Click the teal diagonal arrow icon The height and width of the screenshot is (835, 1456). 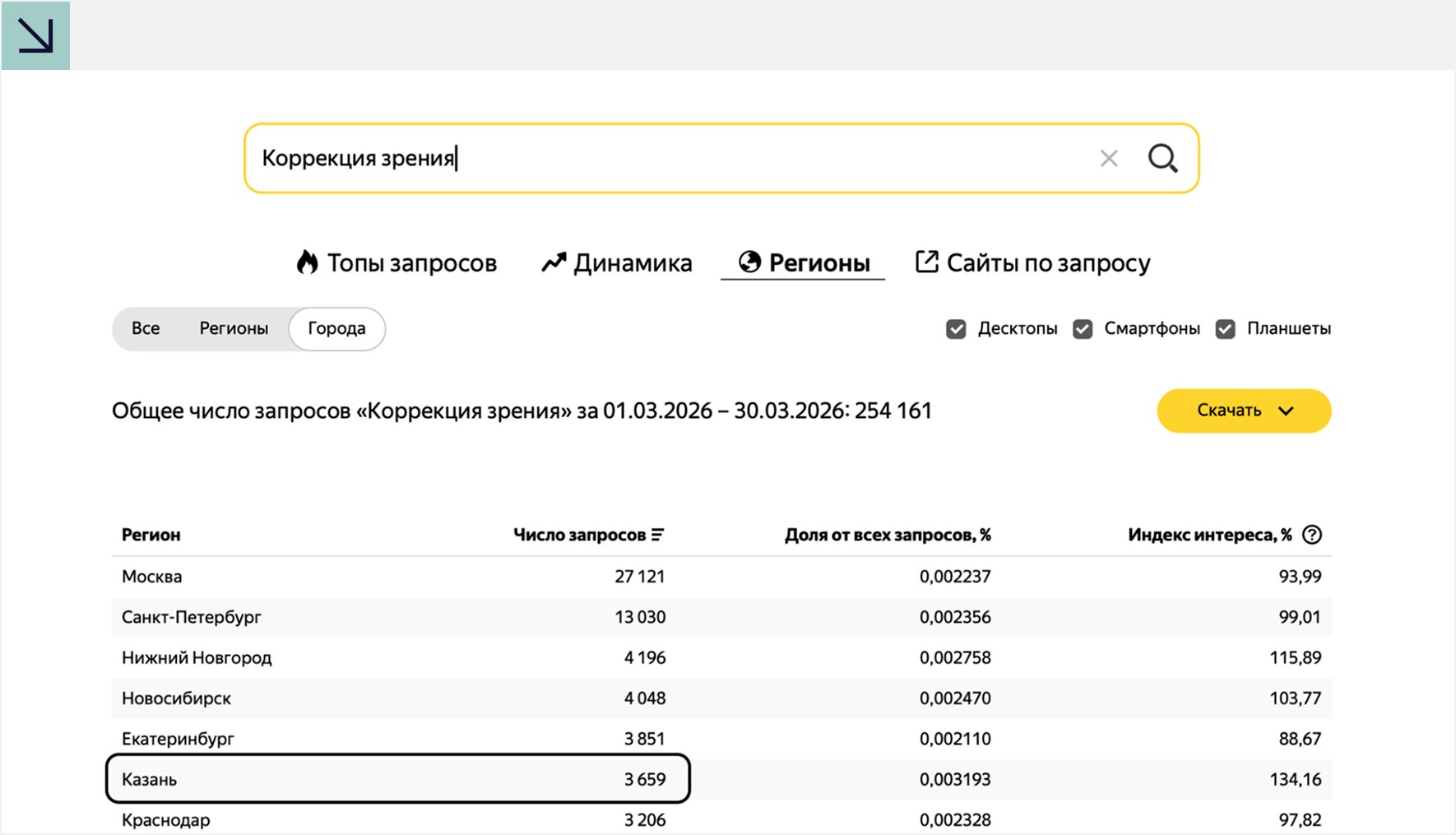pyautogui.click(x=35, y=35)
